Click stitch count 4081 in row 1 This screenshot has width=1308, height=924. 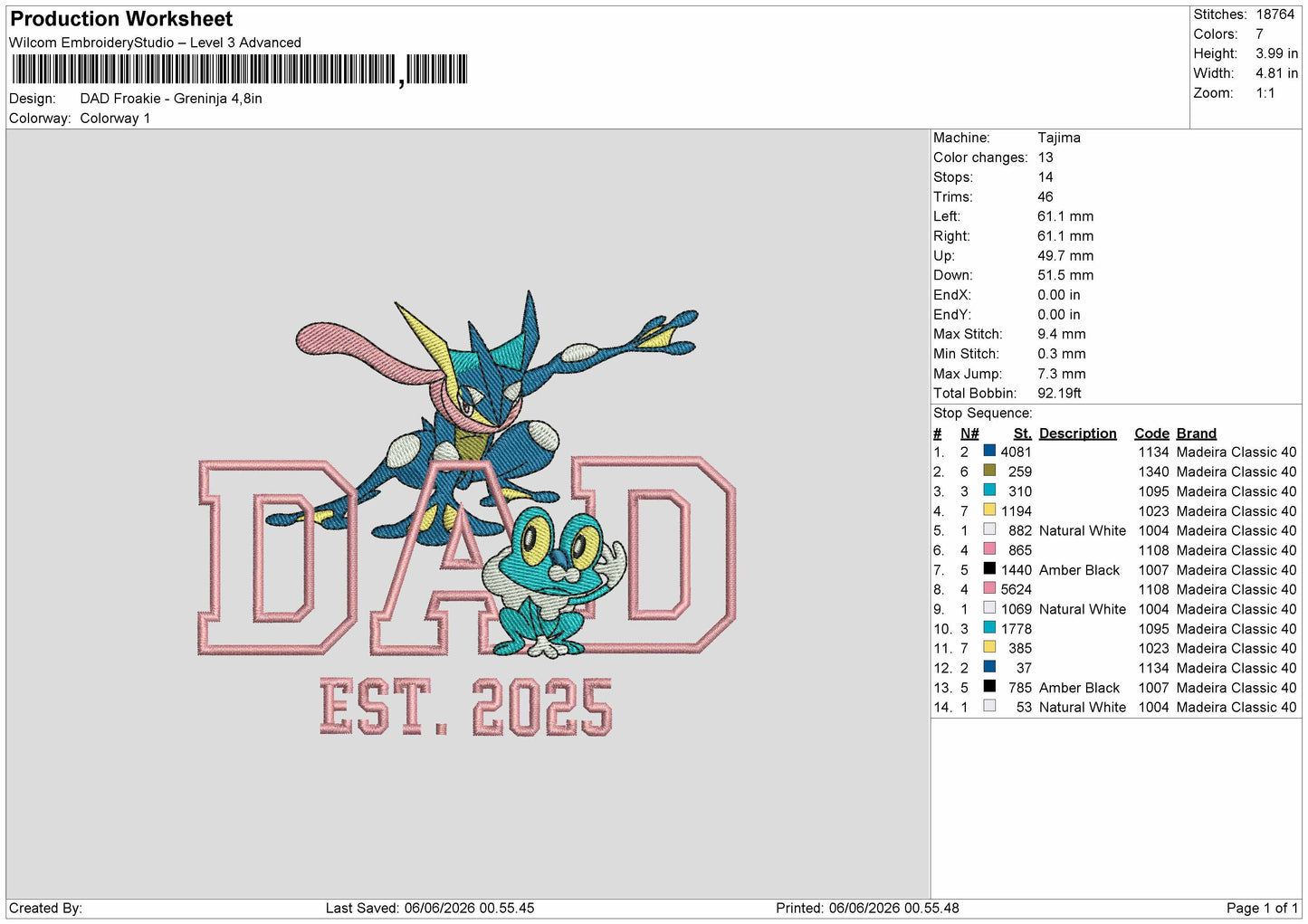(1016, 452)
